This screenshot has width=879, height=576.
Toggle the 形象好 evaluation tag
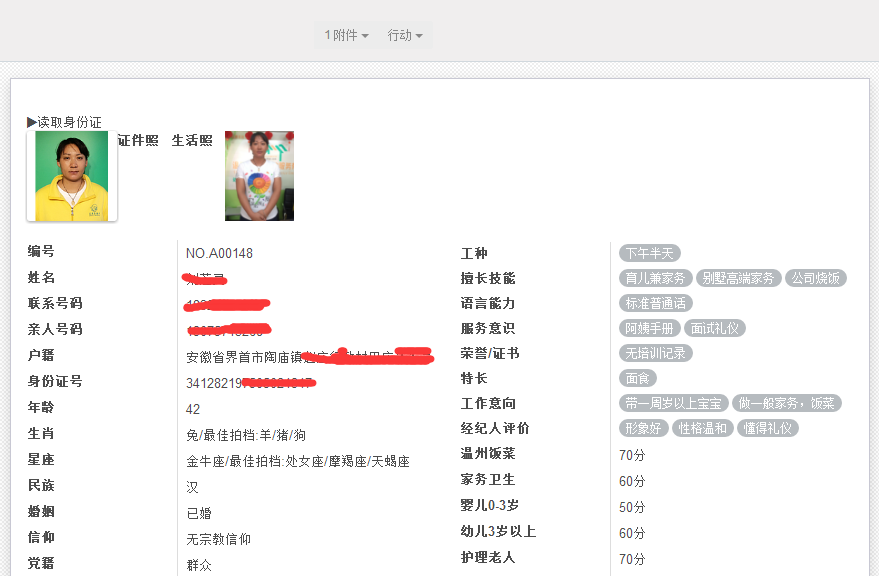(645, 427)
